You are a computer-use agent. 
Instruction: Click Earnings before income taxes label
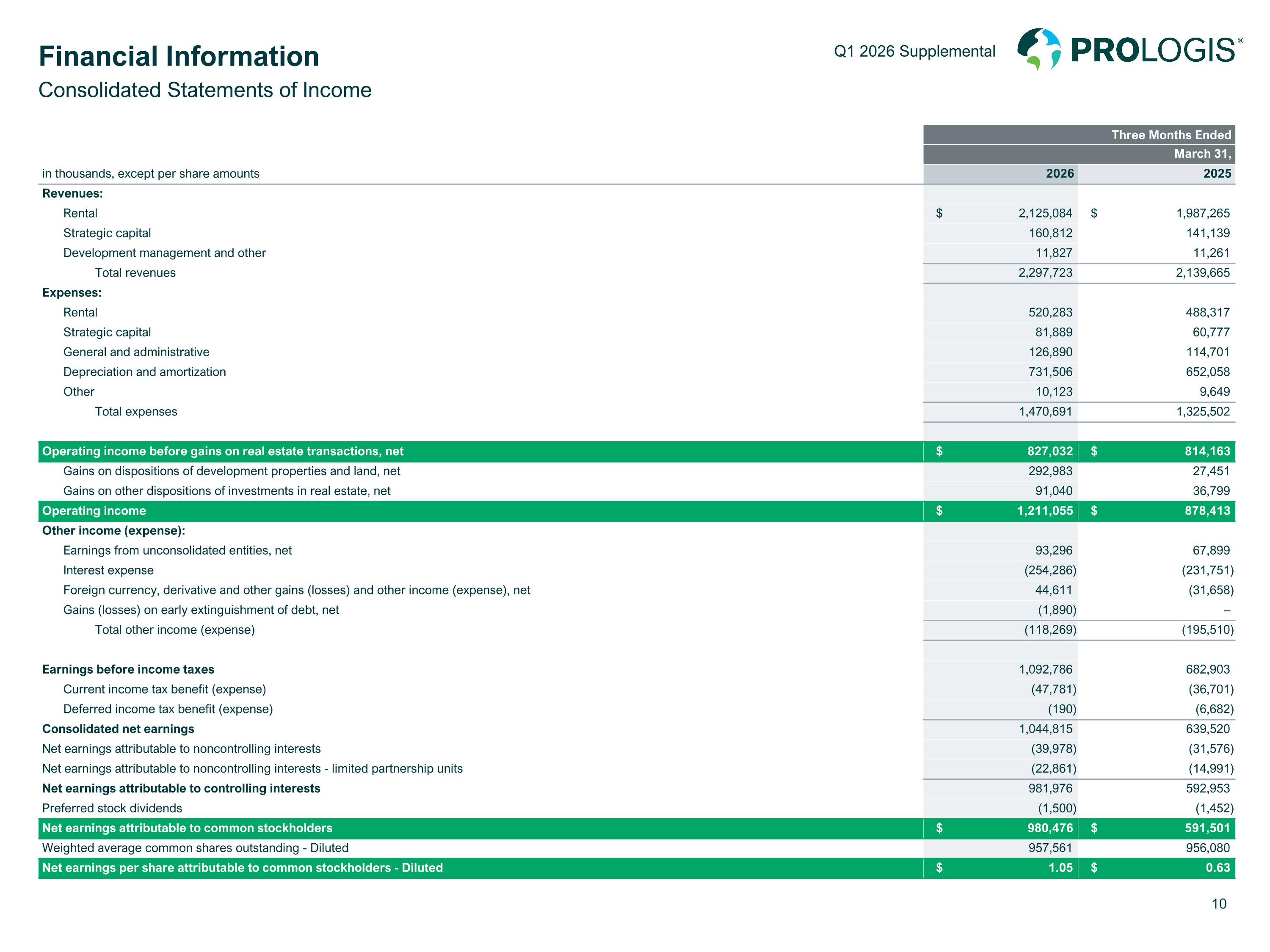[x=128, y=669]
